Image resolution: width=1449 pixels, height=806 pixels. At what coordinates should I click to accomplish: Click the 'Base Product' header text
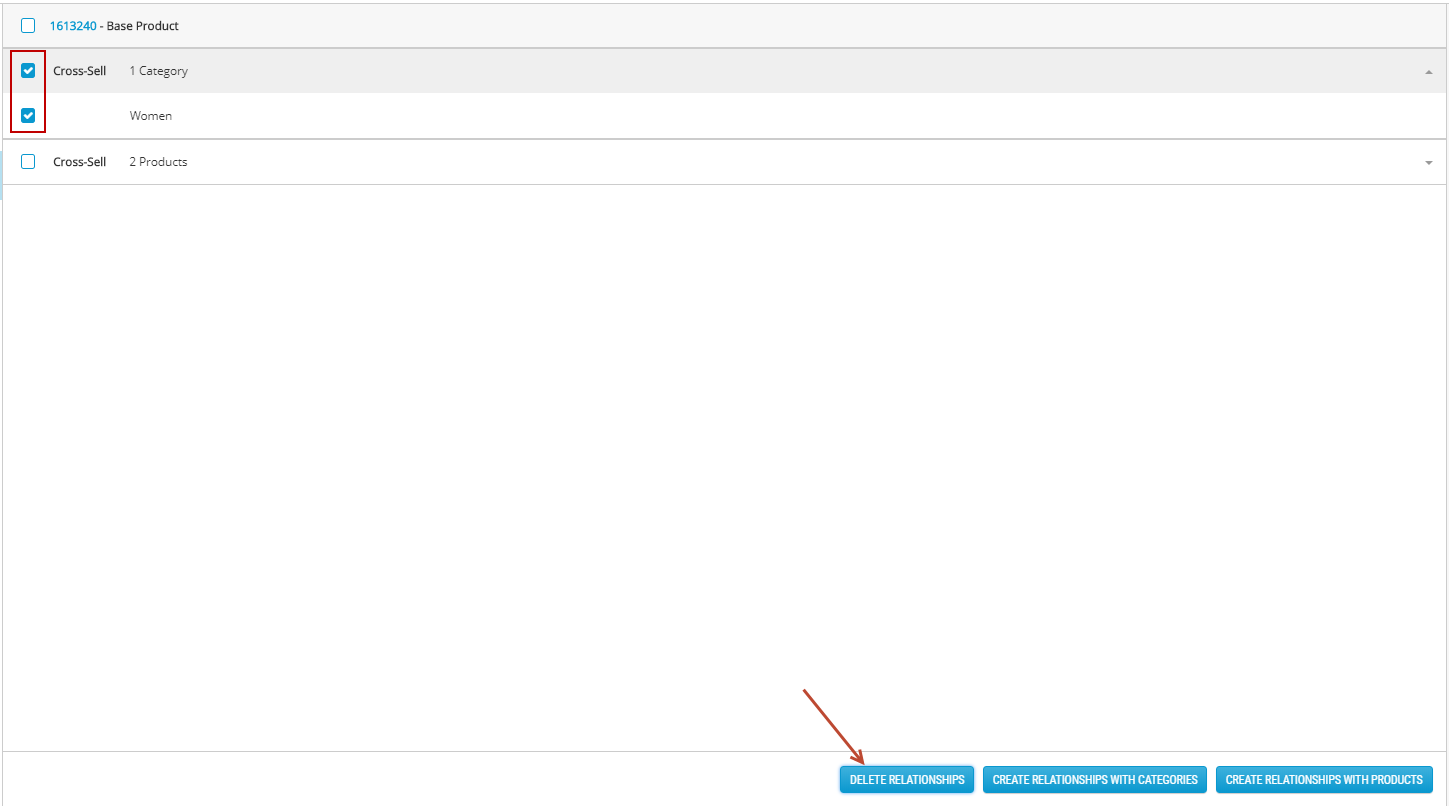point(143,26)
